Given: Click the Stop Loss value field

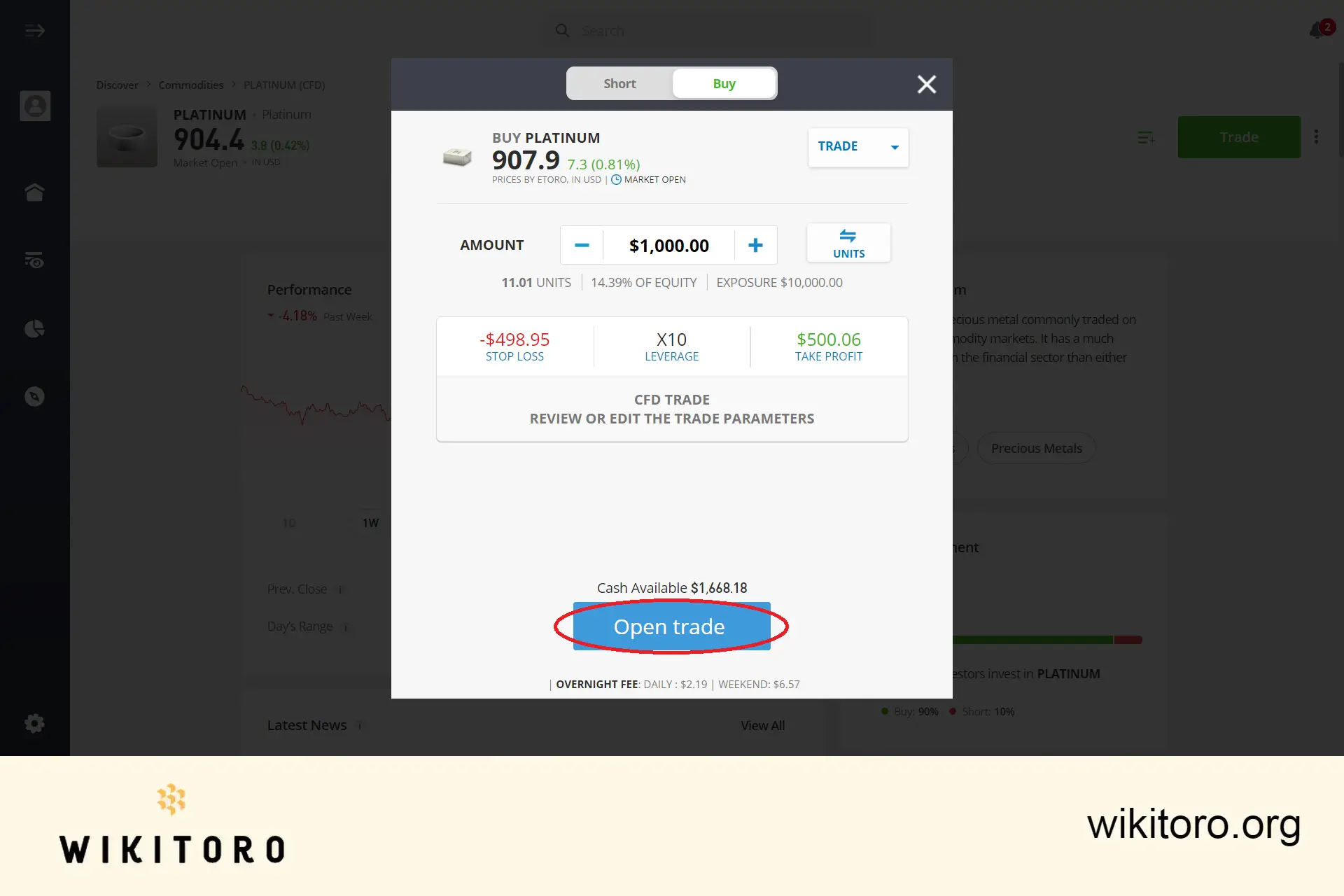Looking at the screenshot, I should point(514,340).
